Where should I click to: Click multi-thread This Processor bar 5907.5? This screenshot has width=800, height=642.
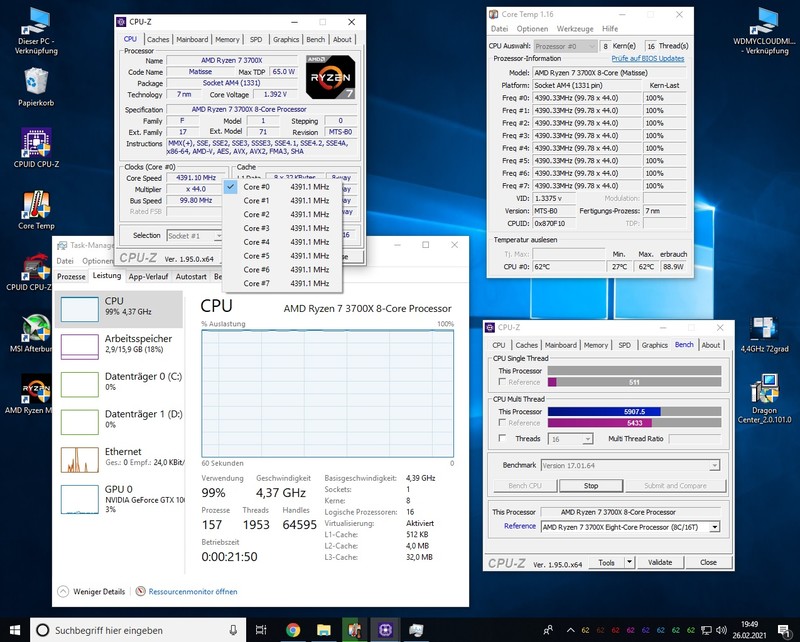[x=634, y=411]
